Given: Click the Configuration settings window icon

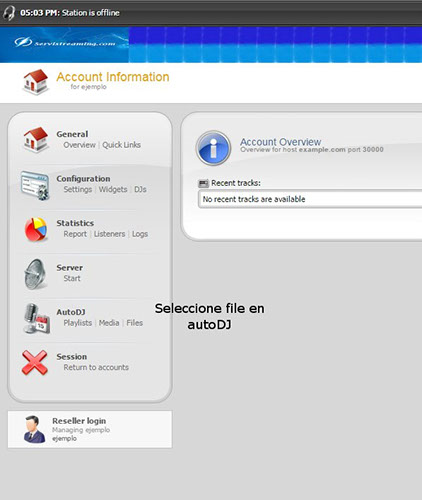Looking at the screenshot, I should click(x=35, y=185).
